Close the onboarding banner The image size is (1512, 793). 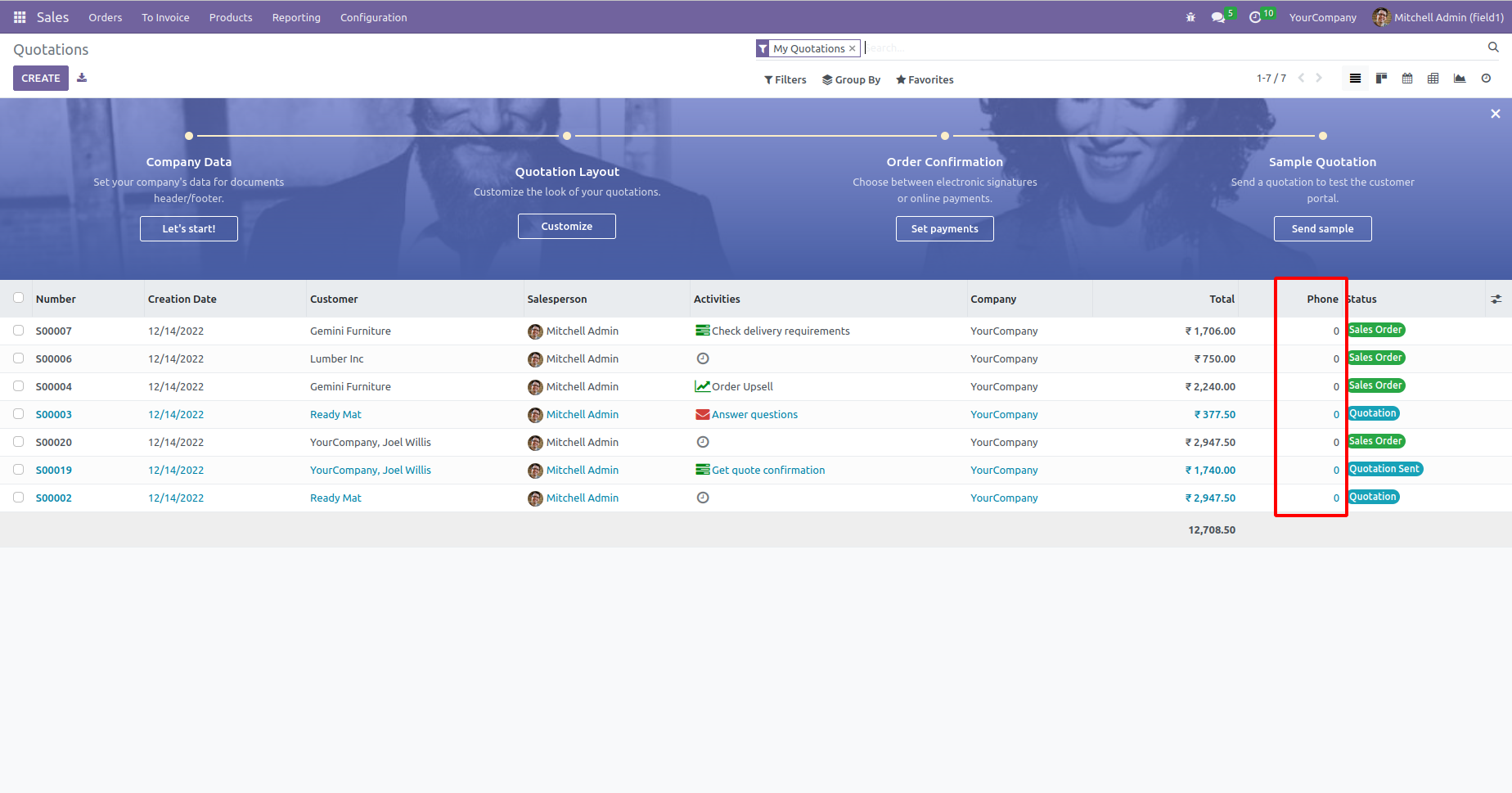(x=1496, y=114)
